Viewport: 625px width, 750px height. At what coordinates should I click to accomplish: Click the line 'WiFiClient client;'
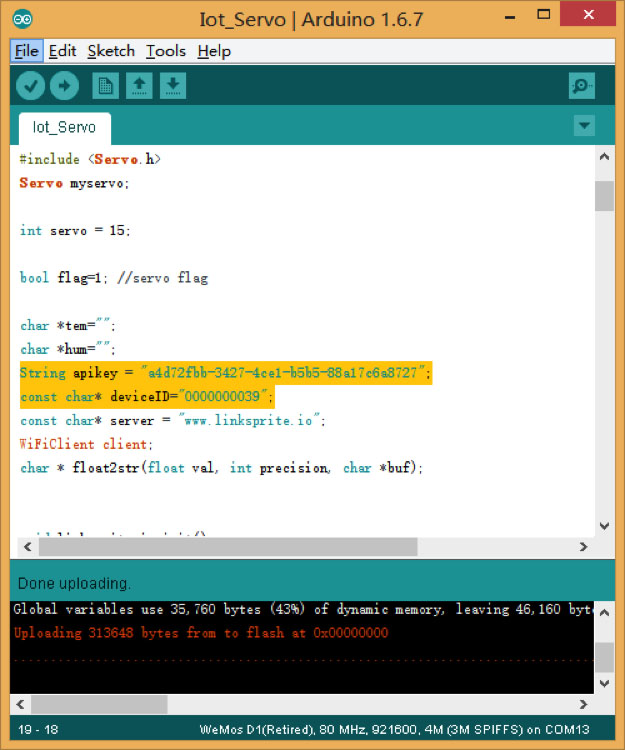pos(86,444)
